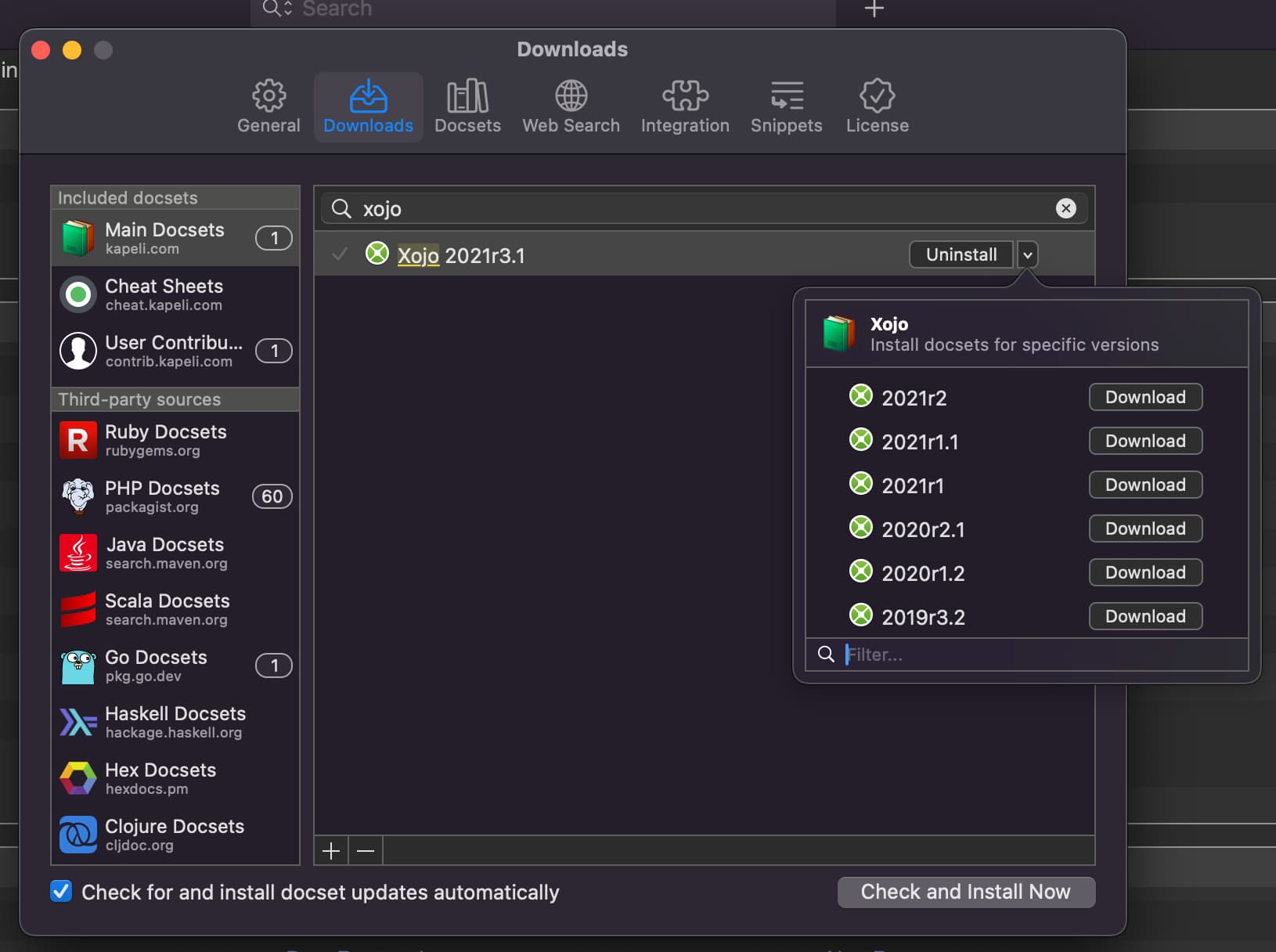Add a docset feed with plus button
The height and width of the screenshot is (952, 1276).
331,851
